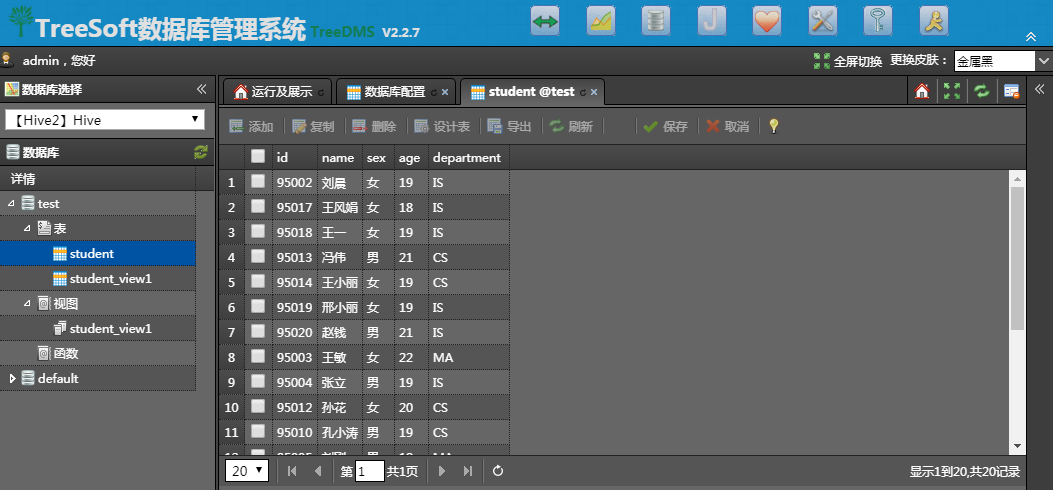This screenshot has height=490, width=1053.
Task: Open the 更换皮肤 skin dropdown
Action: [1003, 61]
